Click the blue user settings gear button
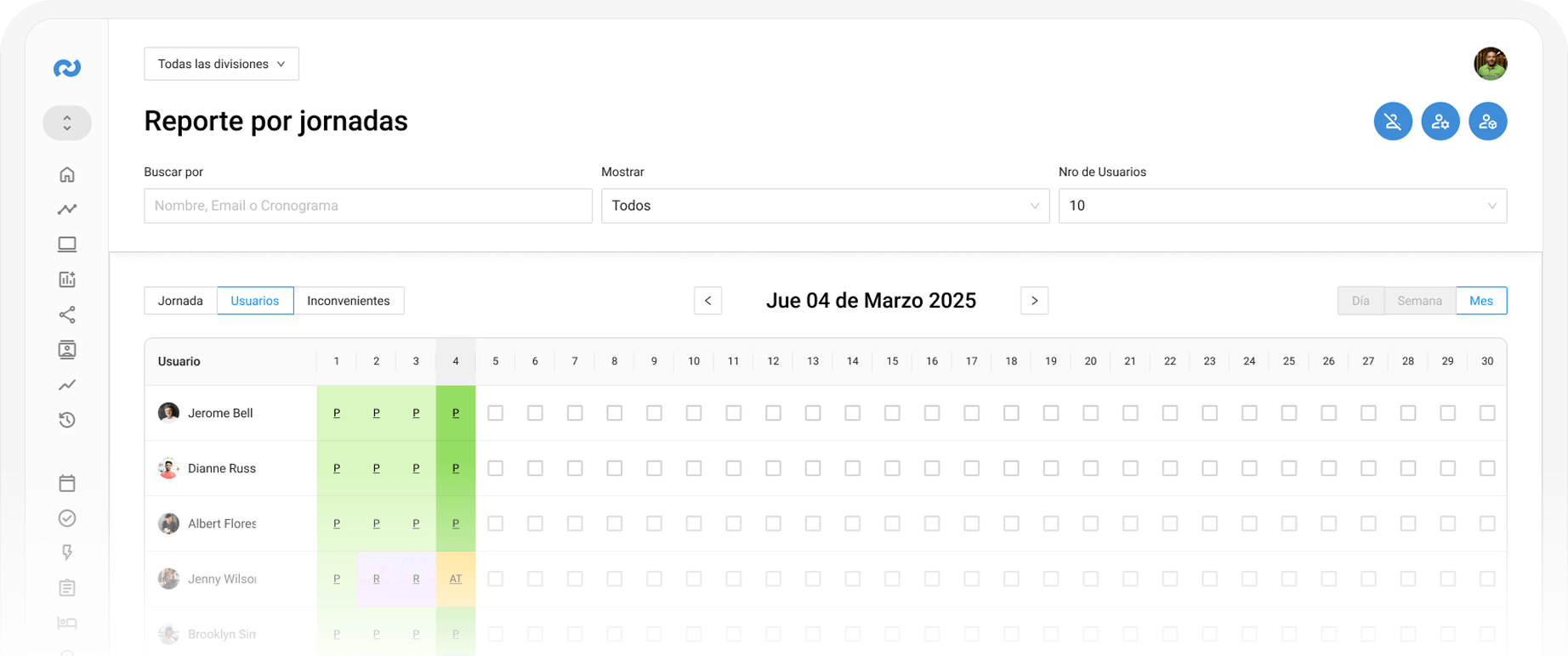Image resolution: width=1568 pixels, height=656 pixels. tap(1440, 122)
